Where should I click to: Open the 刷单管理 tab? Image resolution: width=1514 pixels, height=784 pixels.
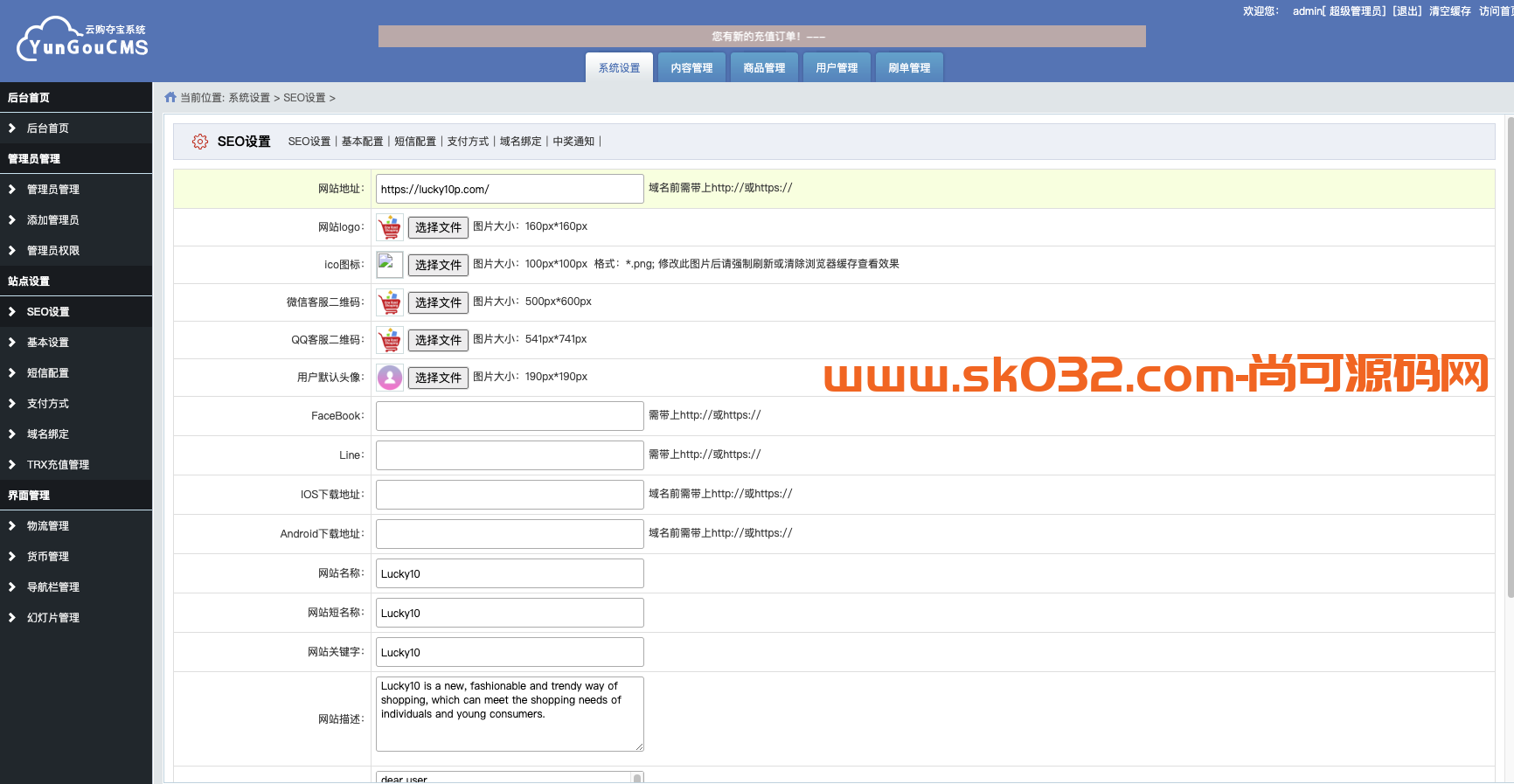909,67
